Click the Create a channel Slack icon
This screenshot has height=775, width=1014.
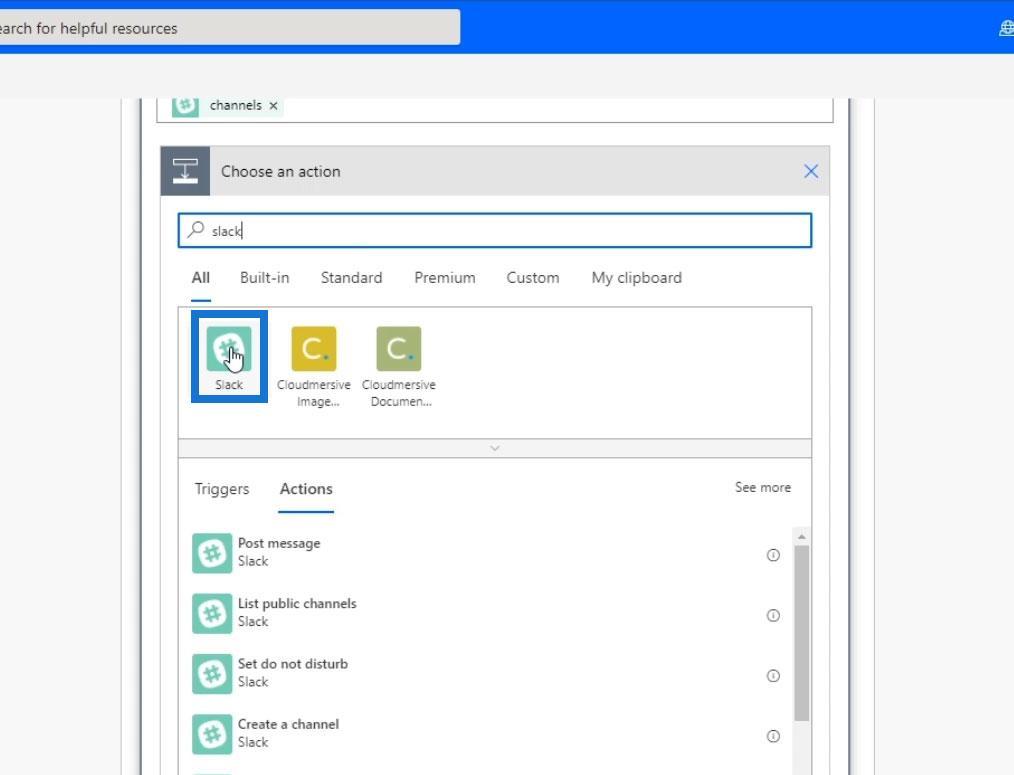pos(212,734)
